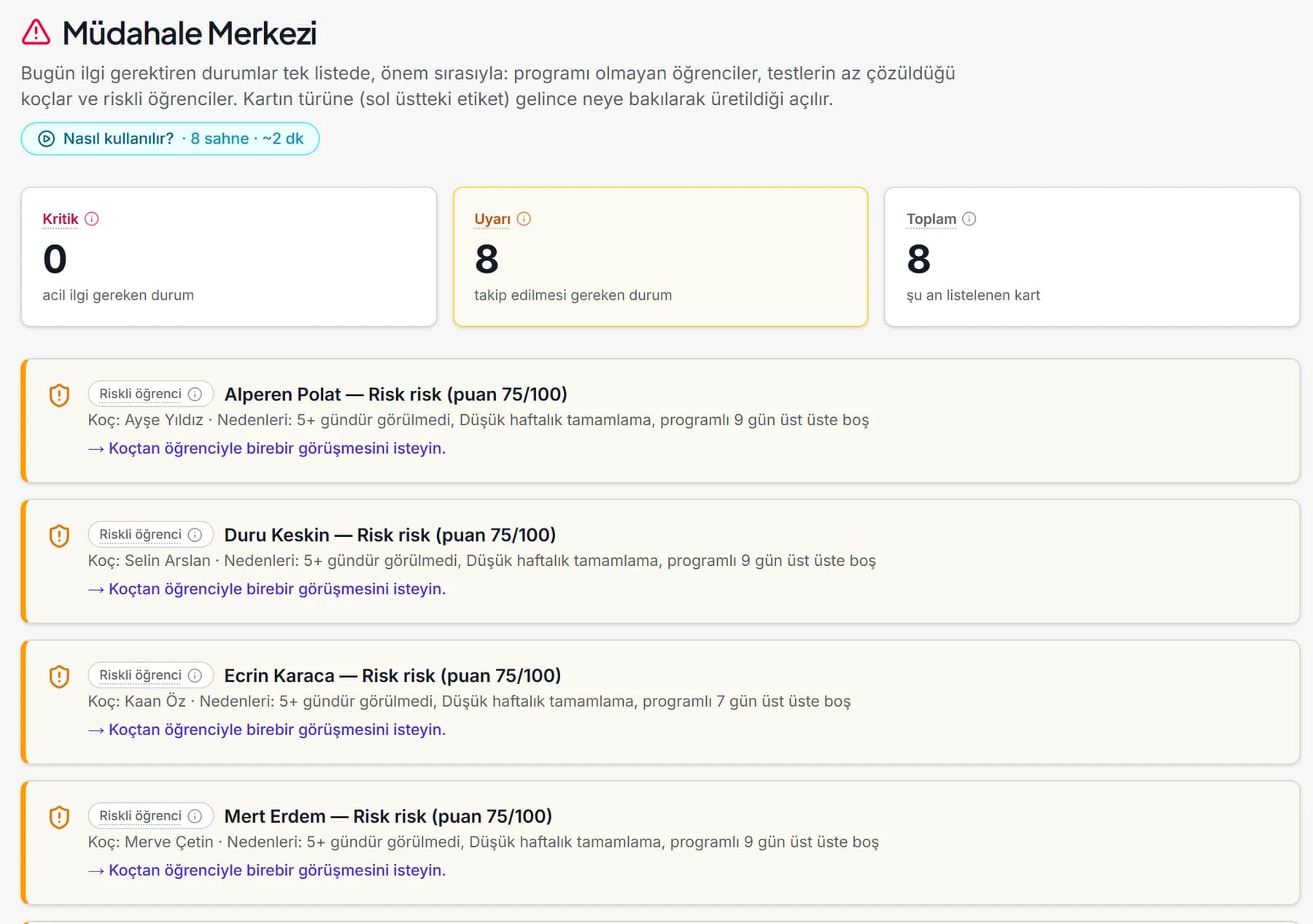The height and width of the screenshot is (924, 1313).
Task: Follow Duru Keskin's 'Koçtan öğrenciyle birebir görüşmesini isteyin' link
Action: pos(267,589)
